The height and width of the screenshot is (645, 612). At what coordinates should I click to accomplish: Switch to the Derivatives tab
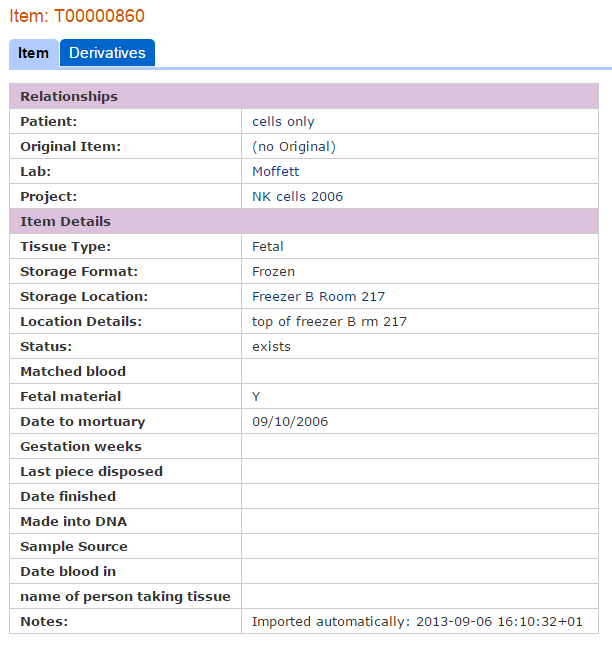click(107, 53)
